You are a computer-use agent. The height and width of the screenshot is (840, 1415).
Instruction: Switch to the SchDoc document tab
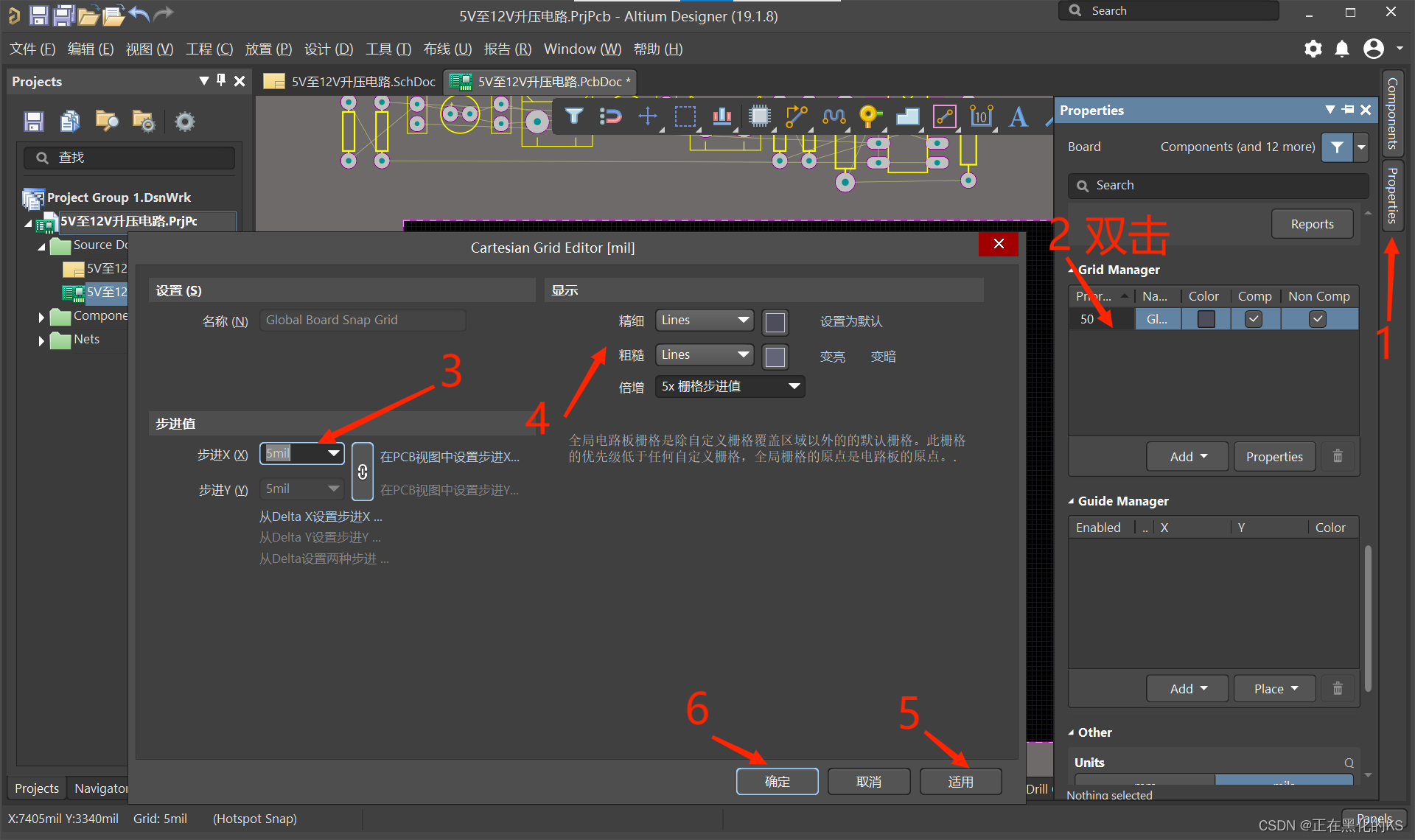click(x=351, y=82)
